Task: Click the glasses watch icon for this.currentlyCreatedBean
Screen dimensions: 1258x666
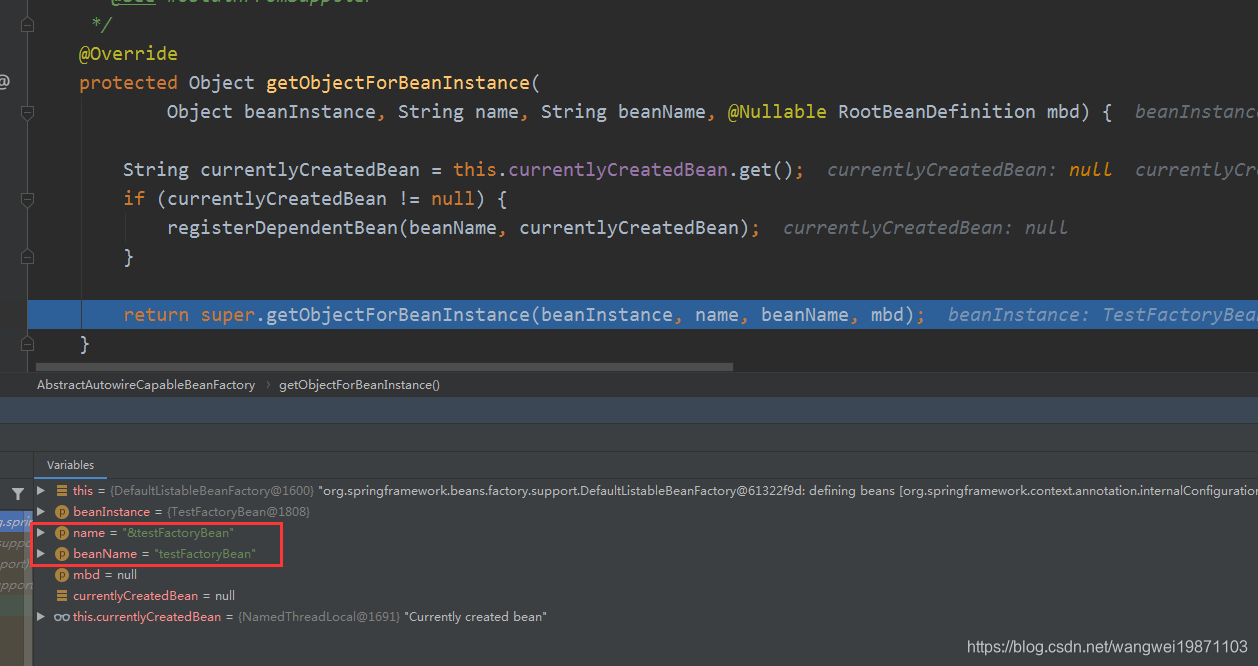Action: click(x=62, y=617)
